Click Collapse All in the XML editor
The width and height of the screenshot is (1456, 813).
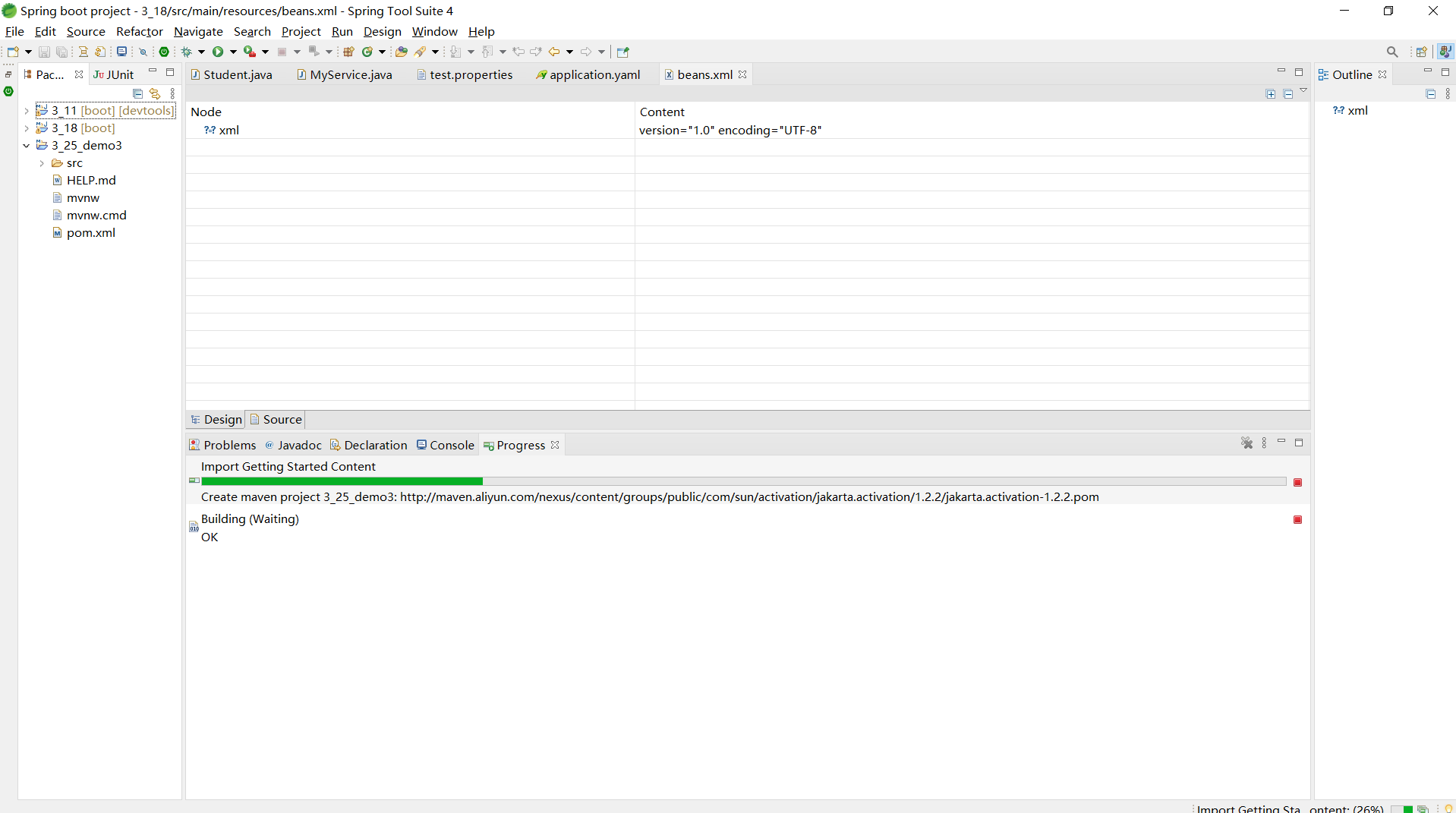click(x=1288, y=93)
